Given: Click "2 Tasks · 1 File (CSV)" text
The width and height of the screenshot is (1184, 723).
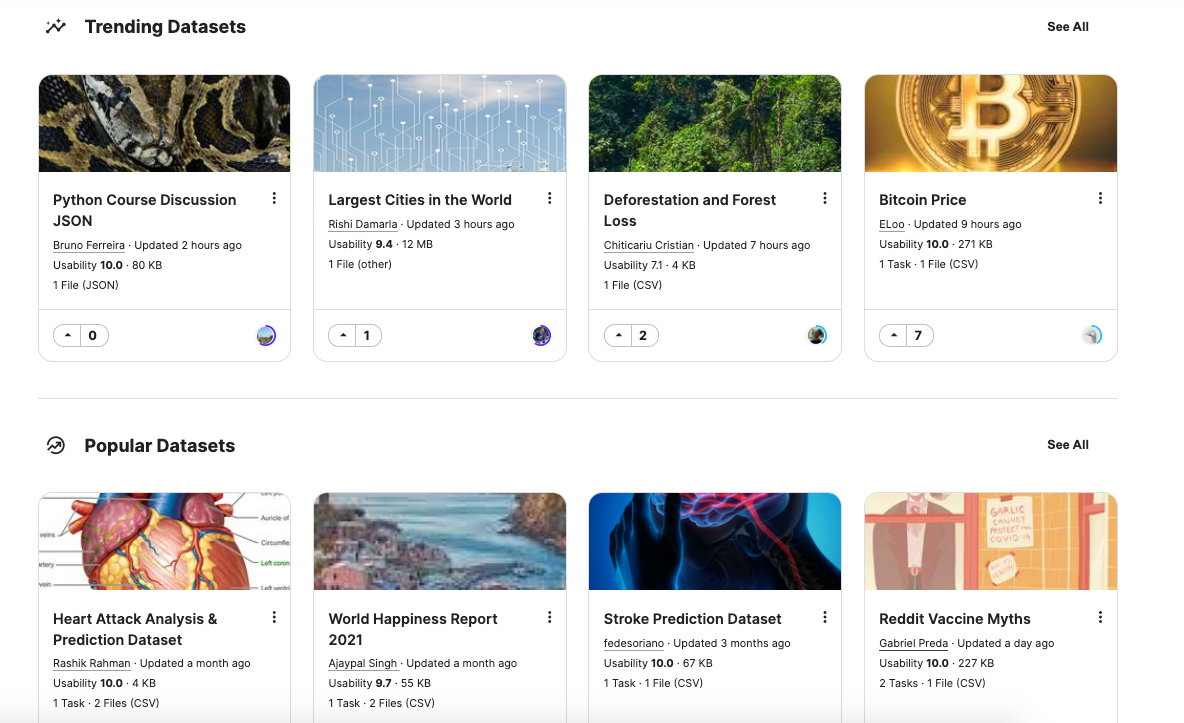Looking at the screenshot, I should [x=932, y=683].
